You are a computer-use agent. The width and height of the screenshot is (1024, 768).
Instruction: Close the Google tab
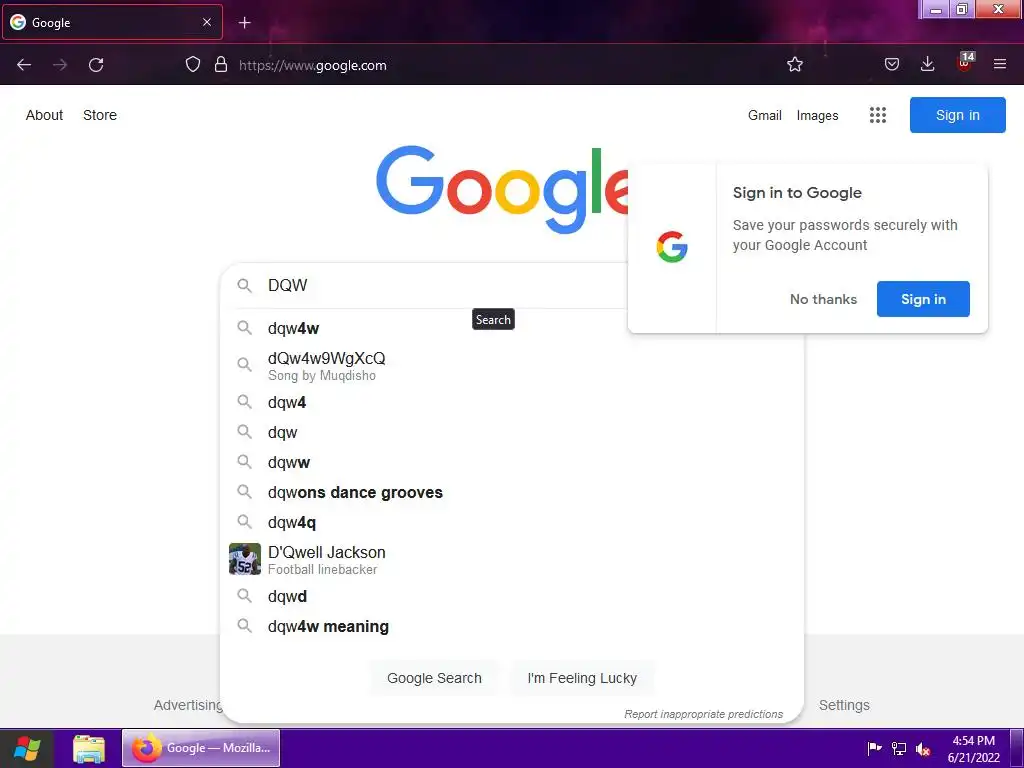pyautogui.click(x=206, y=22)
